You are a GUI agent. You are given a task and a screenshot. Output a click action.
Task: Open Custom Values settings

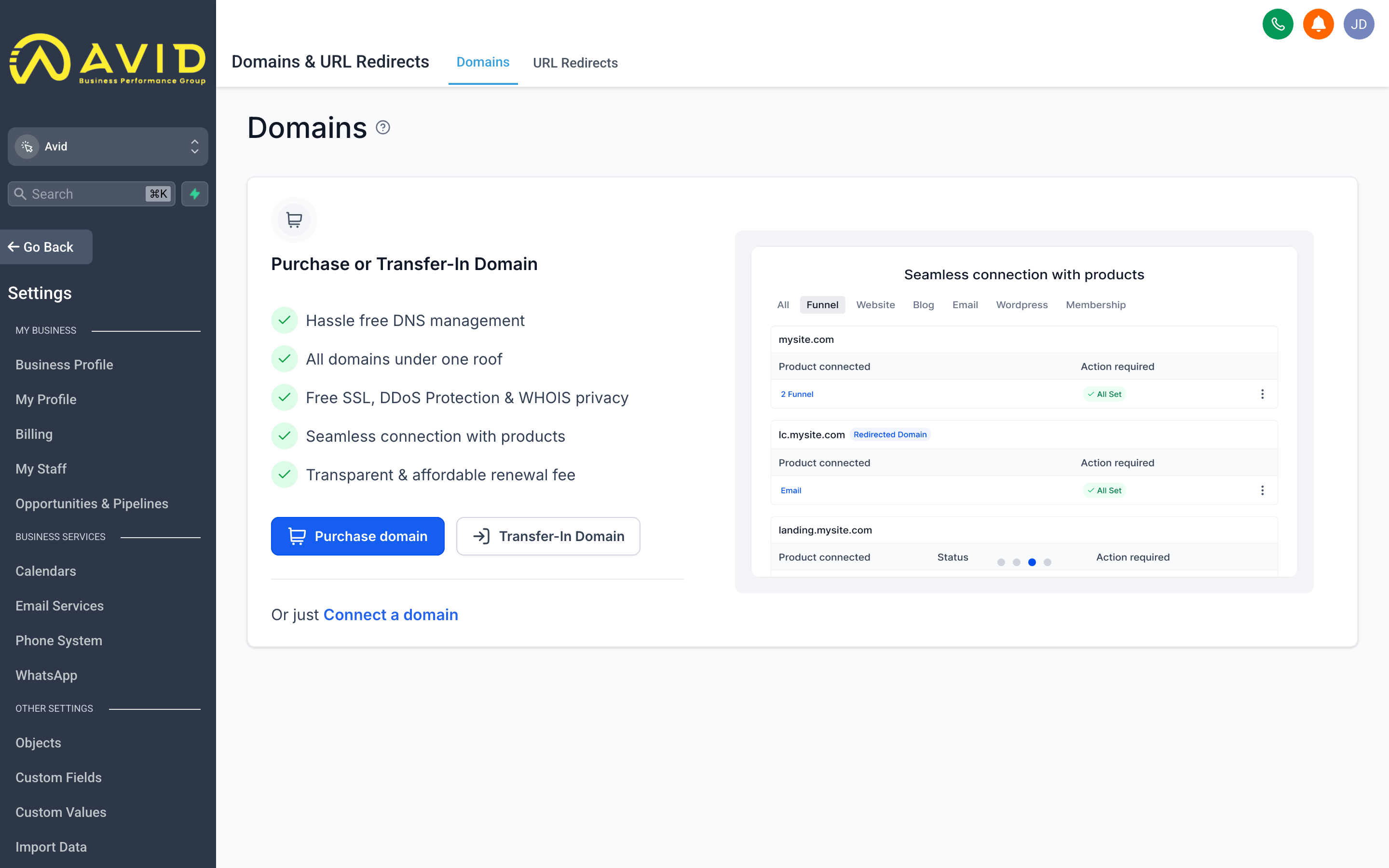coord(61,813)
